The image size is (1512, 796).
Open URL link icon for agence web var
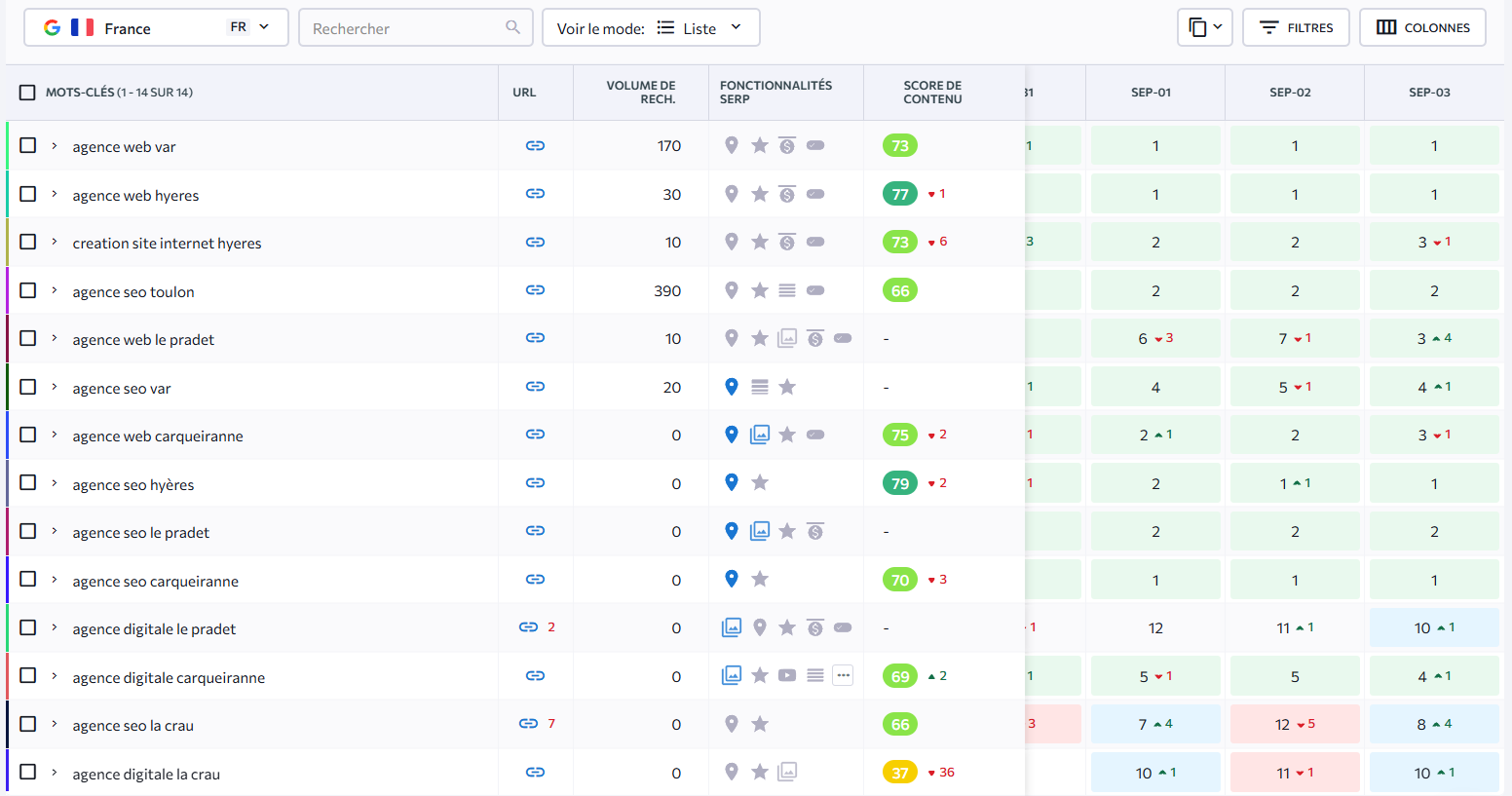tap(535, 145)
